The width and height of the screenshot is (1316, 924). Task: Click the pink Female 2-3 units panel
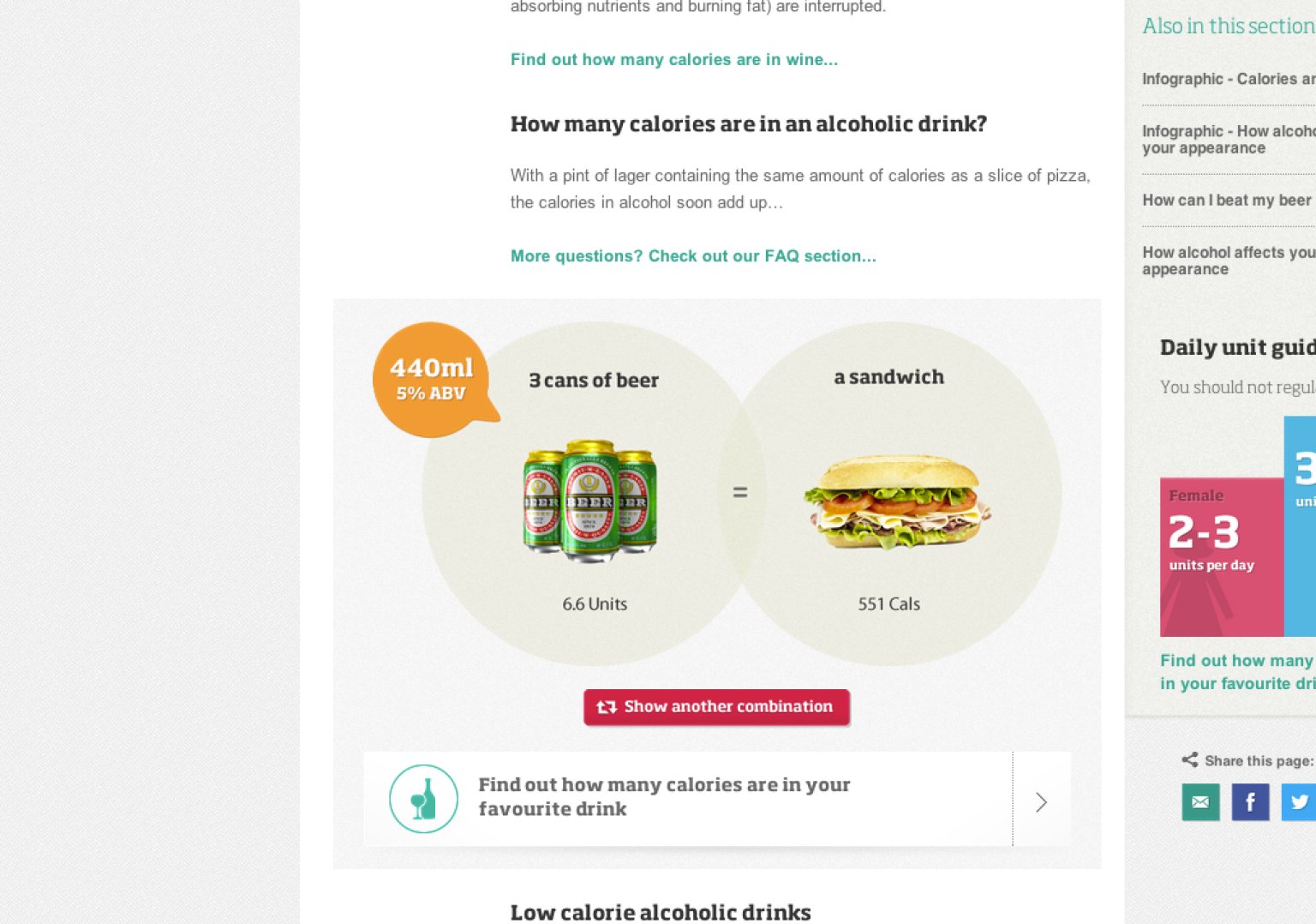coord(1221,557)
